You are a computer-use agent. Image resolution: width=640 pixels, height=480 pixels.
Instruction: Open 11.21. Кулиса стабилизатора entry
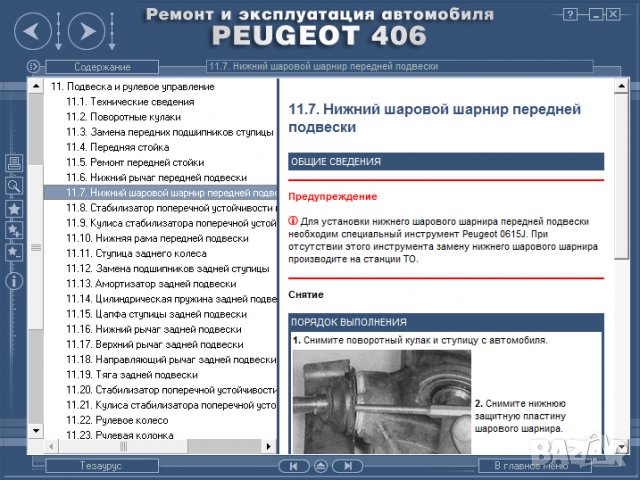(171, 405)
